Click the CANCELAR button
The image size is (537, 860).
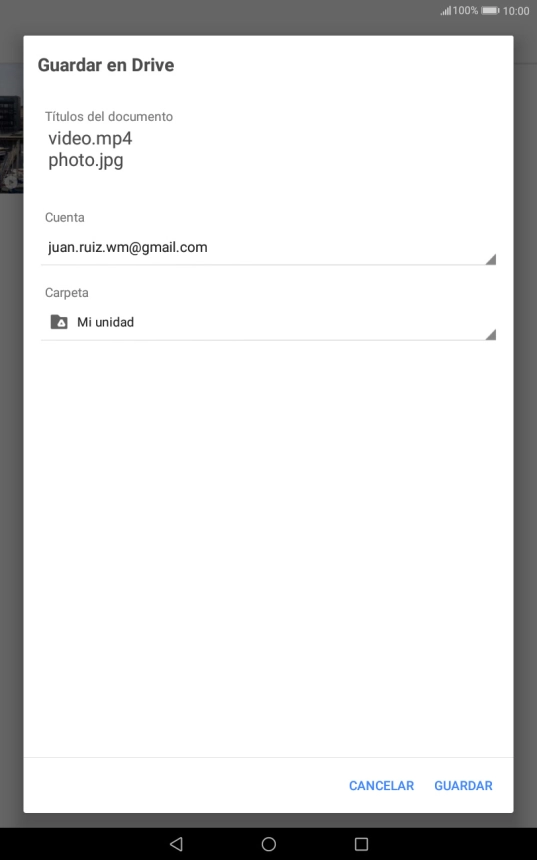[x=381, y=785]
